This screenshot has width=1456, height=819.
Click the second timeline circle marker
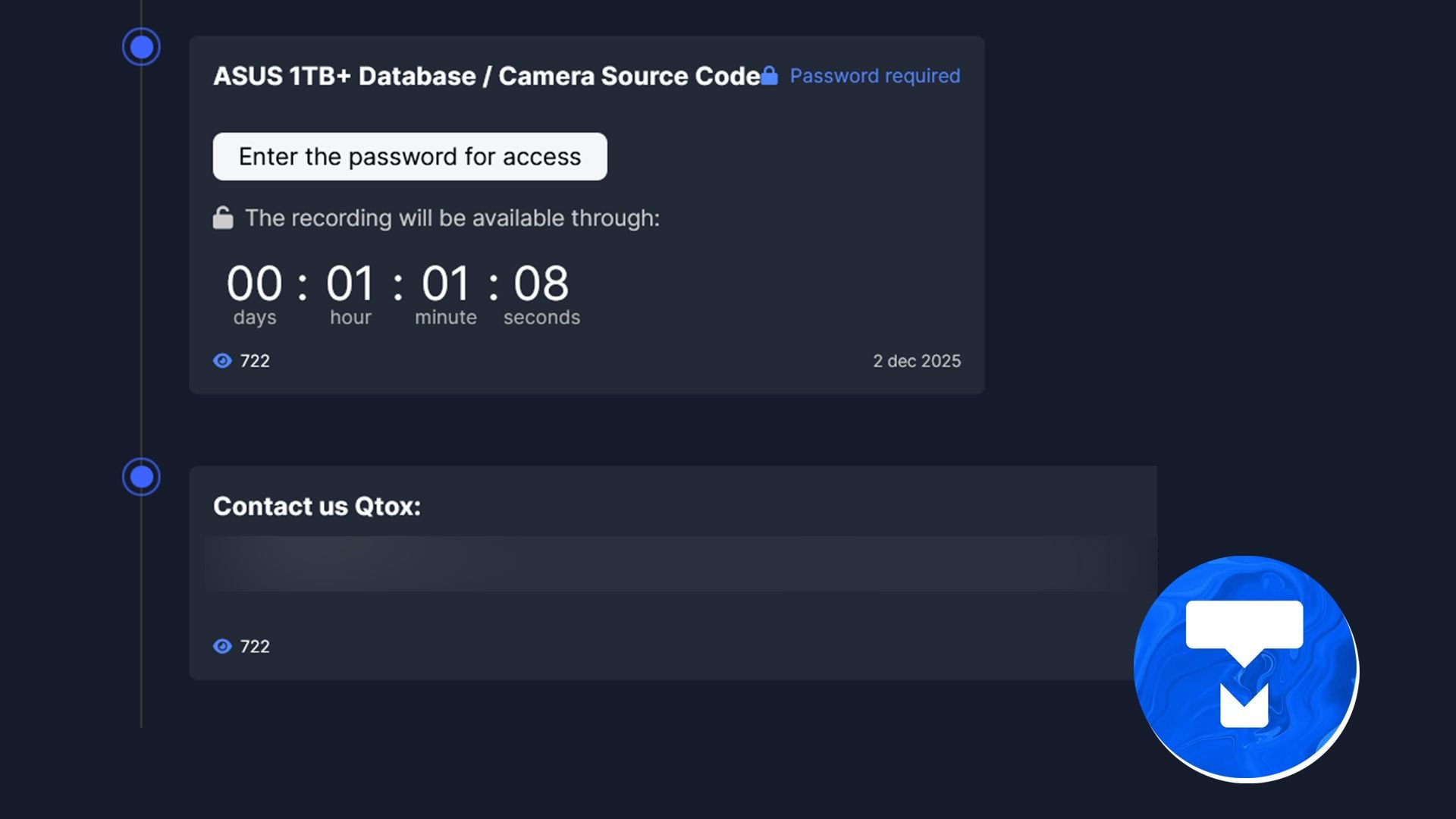(141, 477)
